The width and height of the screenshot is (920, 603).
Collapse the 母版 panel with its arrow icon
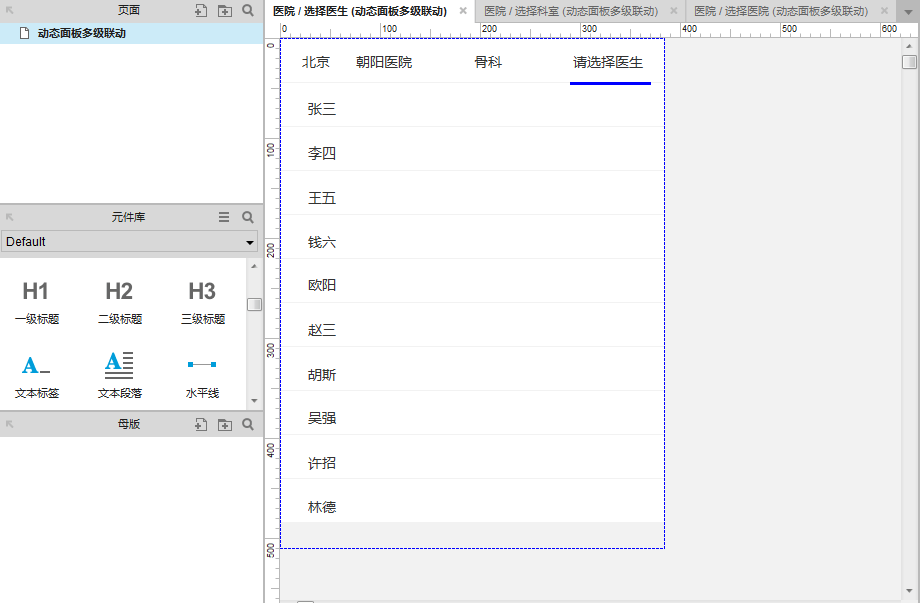pos(9,424)
